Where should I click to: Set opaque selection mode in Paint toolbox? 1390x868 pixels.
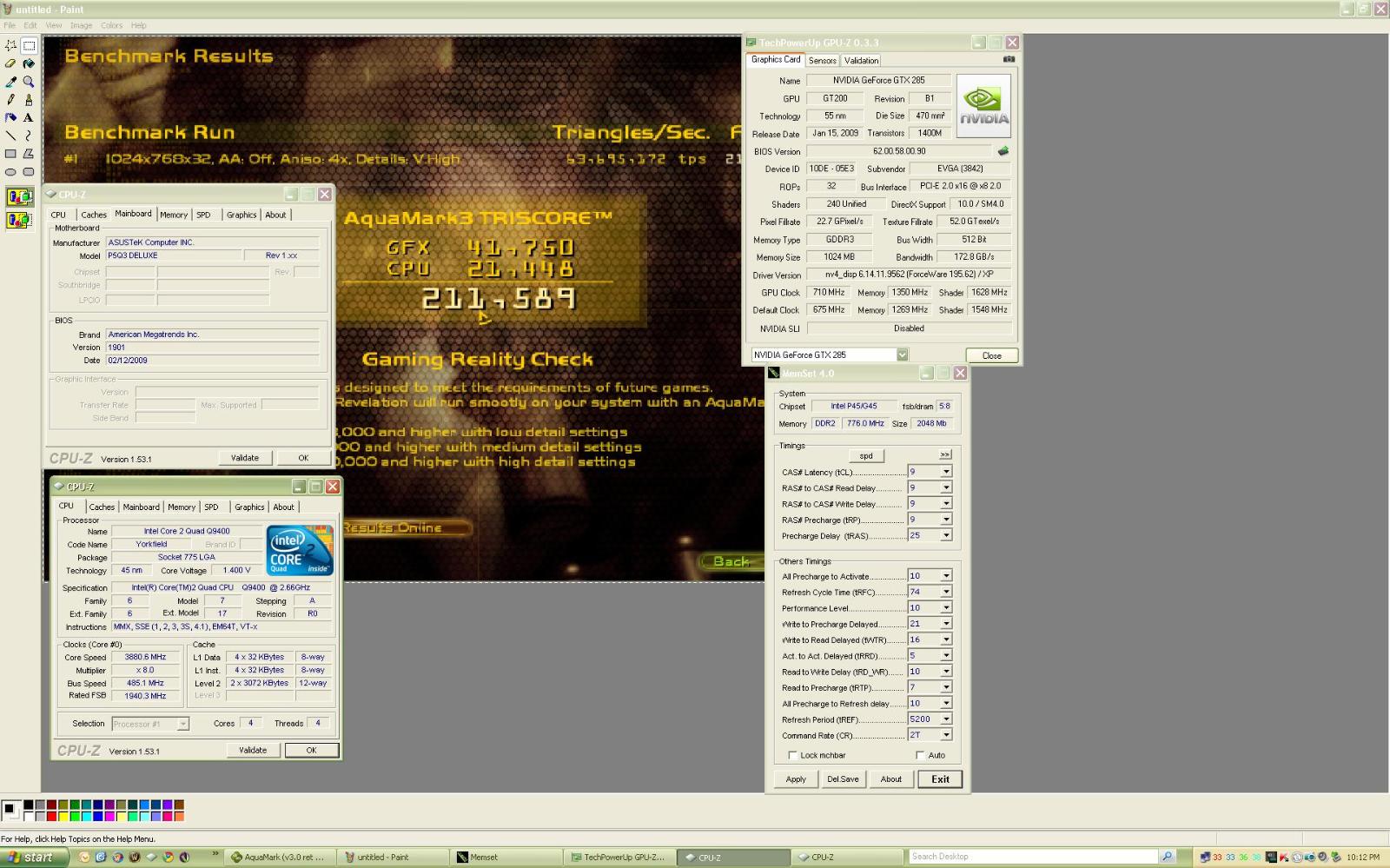point(20,197)
